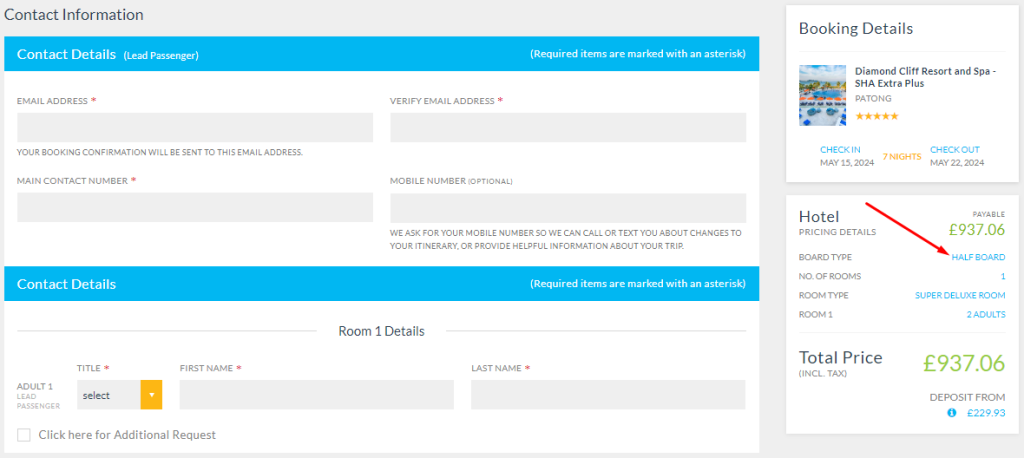Select the Mobile Number optional field
This screenshot has height=458, width=1024.
coord(568,208)
